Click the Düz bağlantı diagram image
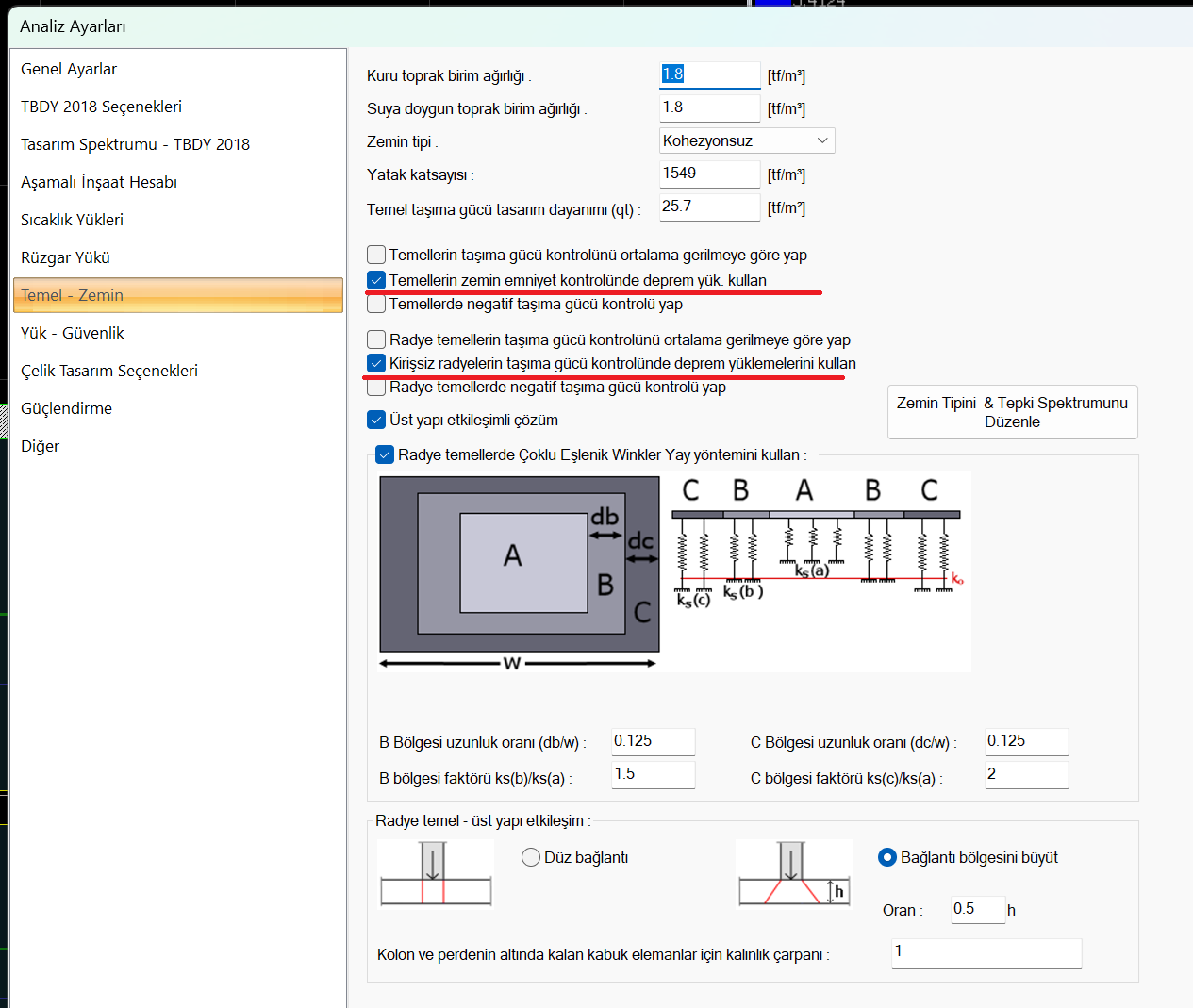 tap(436, 873)
